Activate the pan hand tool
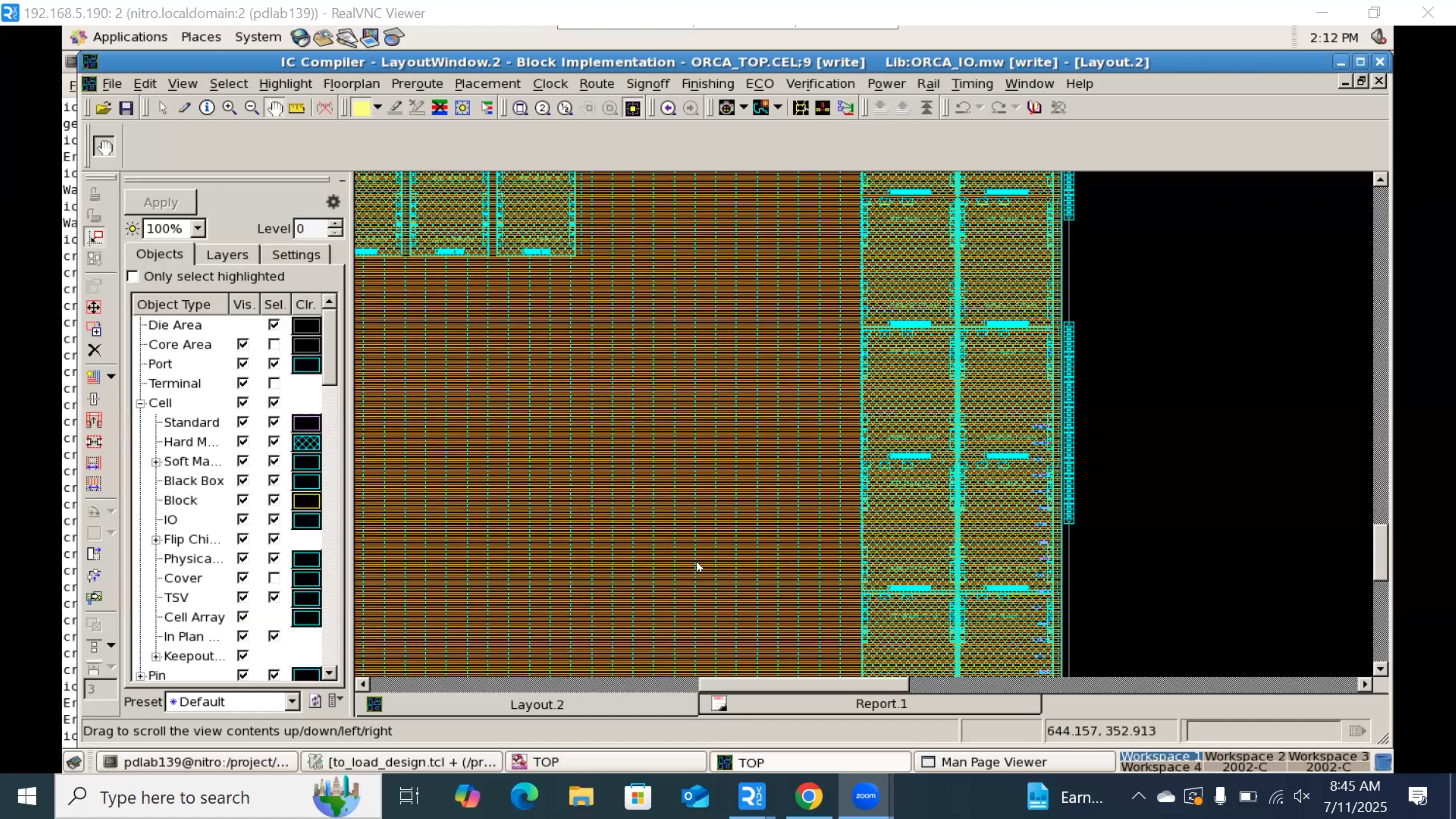 tap(275, 107)
